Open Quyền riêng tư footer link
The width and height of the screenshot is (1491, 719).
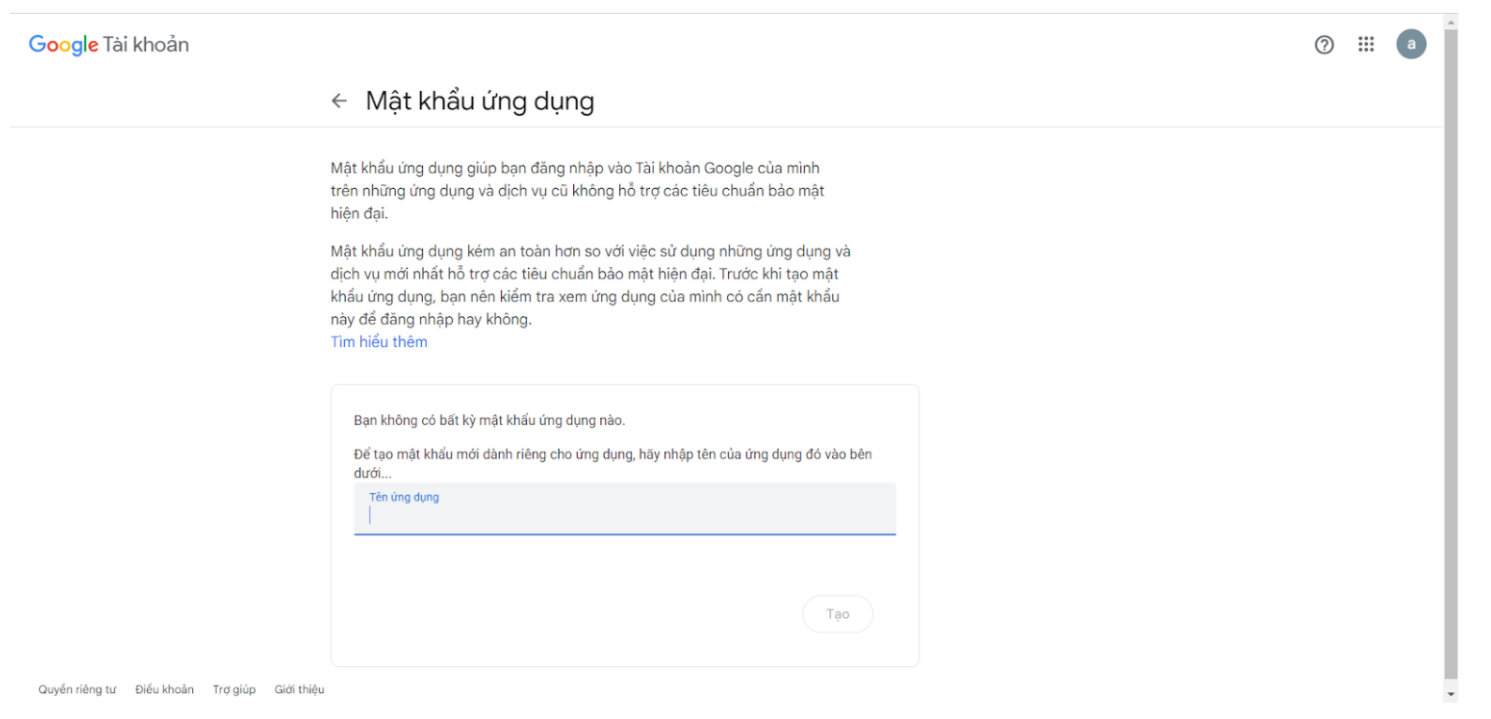(77, 690)
